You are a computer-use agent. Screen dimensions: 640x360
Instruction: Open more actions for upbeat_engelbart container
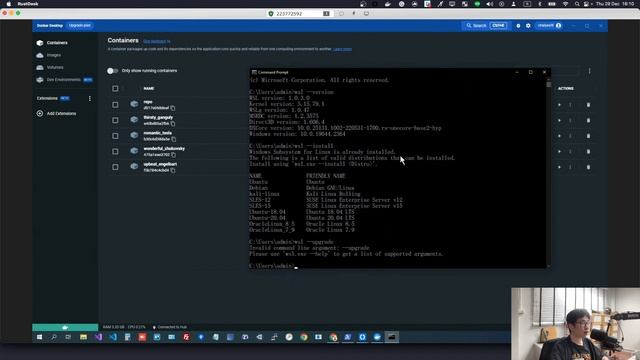coord(570,167)
